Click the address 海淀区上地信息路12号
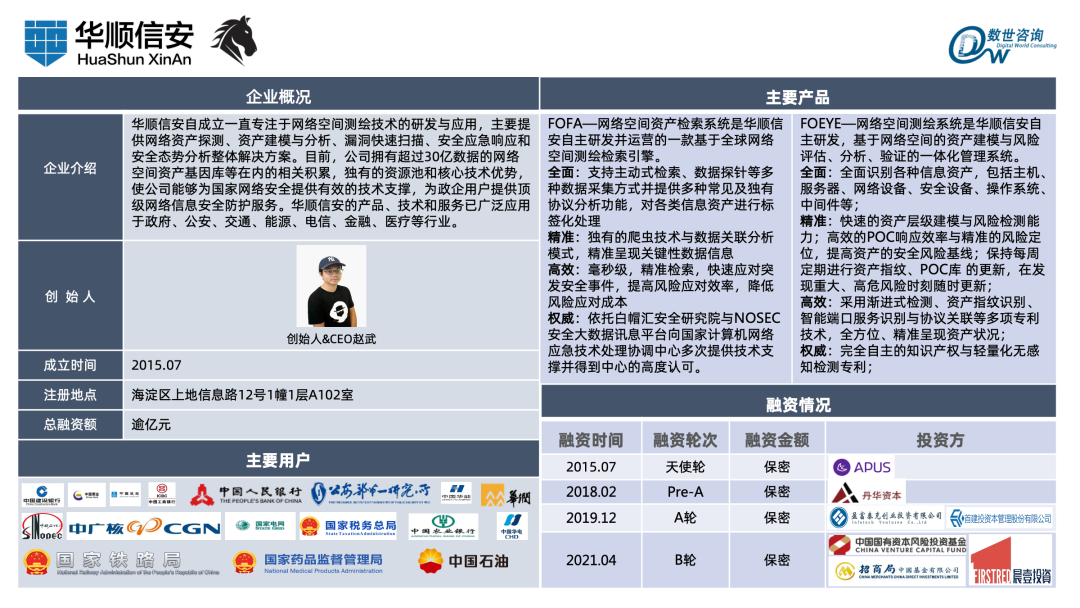 coord(242,395)
